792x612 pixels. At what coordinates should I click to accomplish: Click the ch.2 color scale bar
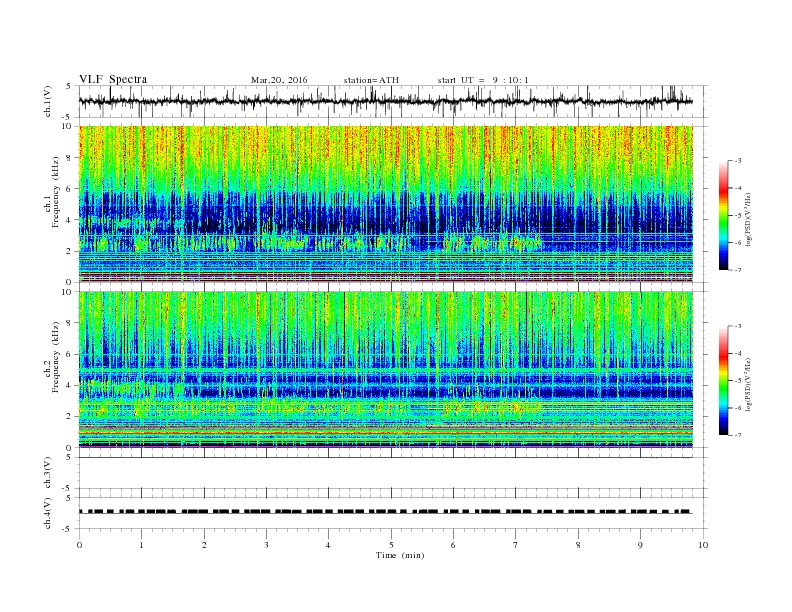point(724,381)
